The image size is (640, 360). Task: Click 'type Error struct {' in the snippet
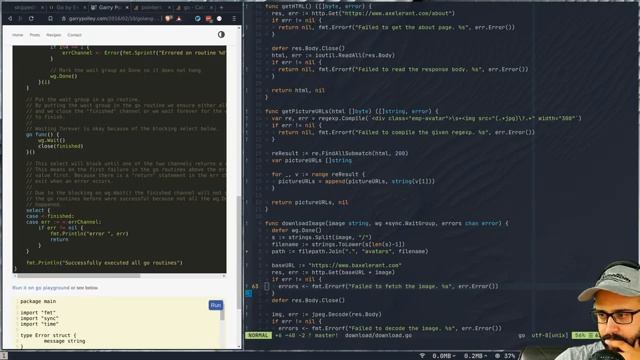(x=48, y=335)
